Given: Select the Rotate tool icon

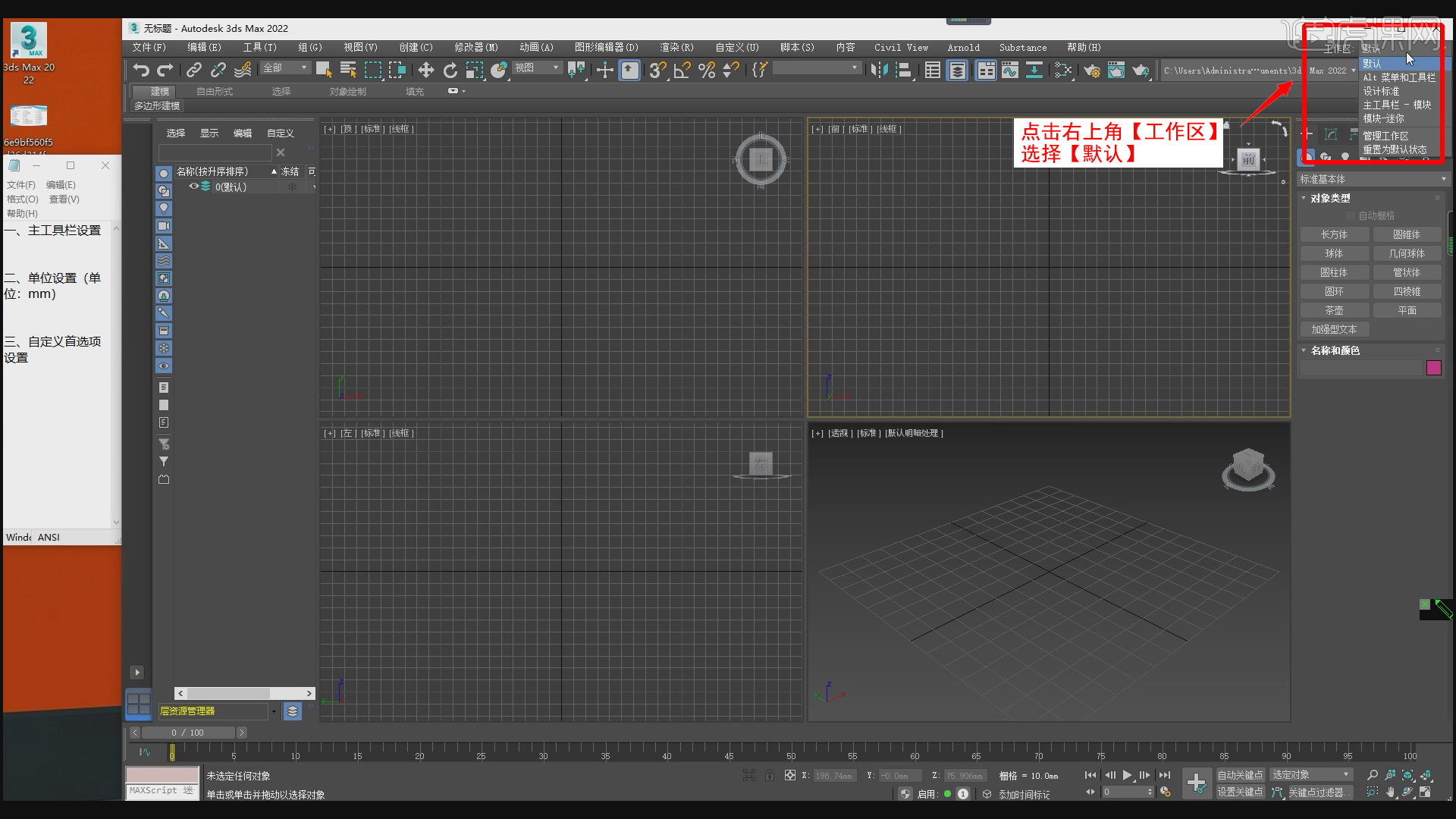Looking at the screenshot, I should point(450,71).
